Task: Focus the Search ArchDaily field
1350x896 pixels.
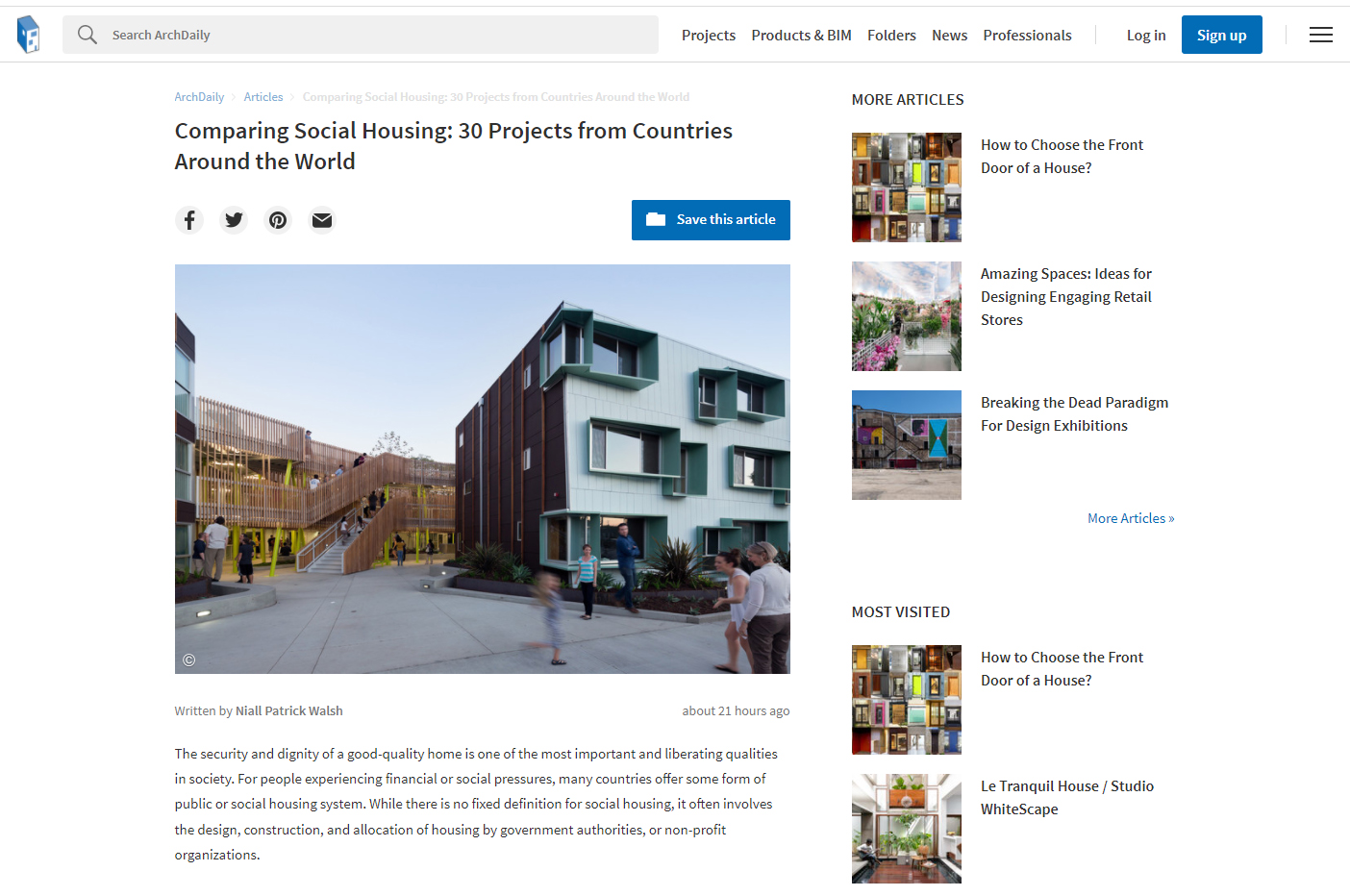Action: [x=361, y=35]
